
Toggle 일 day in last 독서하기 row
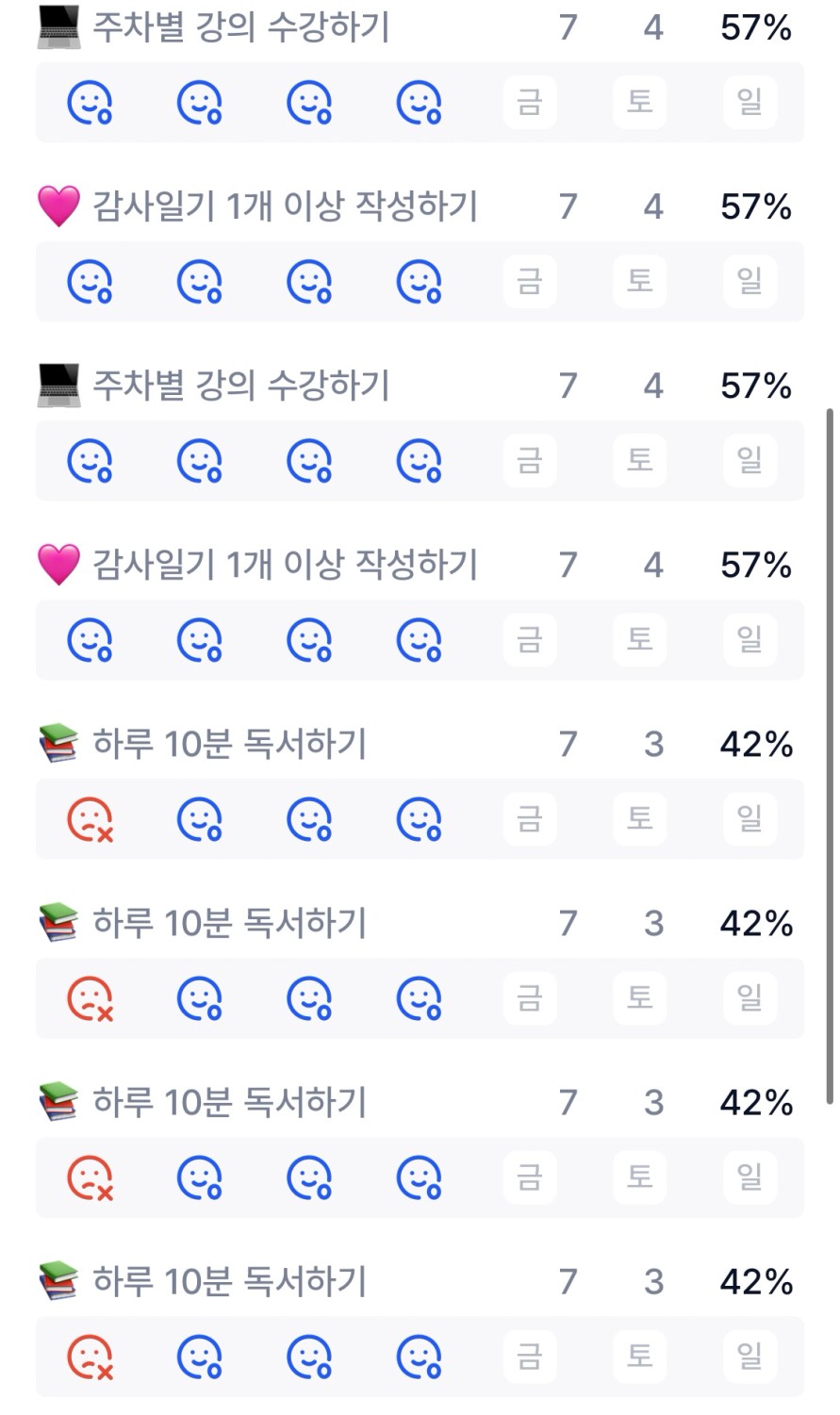point(749,1357)
